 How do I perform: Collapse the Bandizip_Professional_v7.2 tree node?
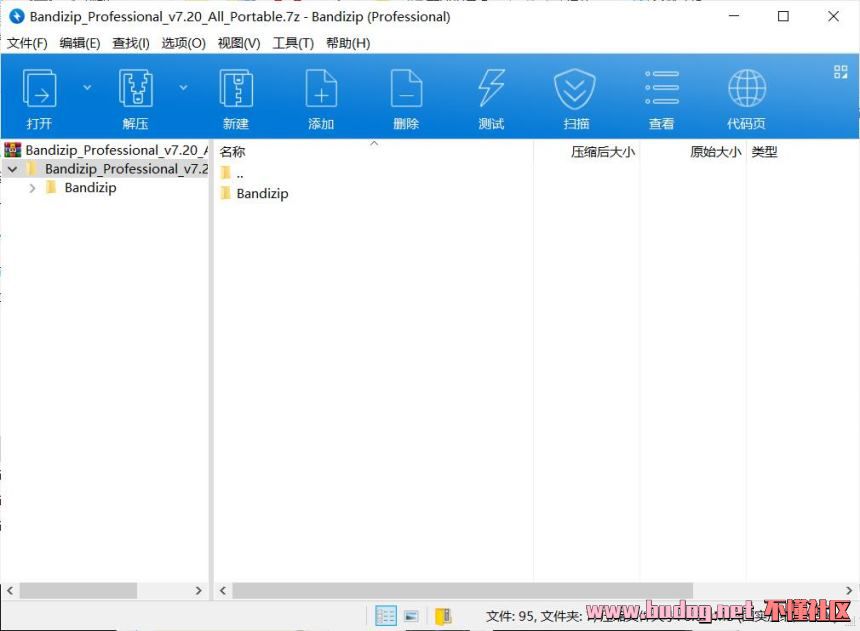pyautogui.click(x=12, y=170)
